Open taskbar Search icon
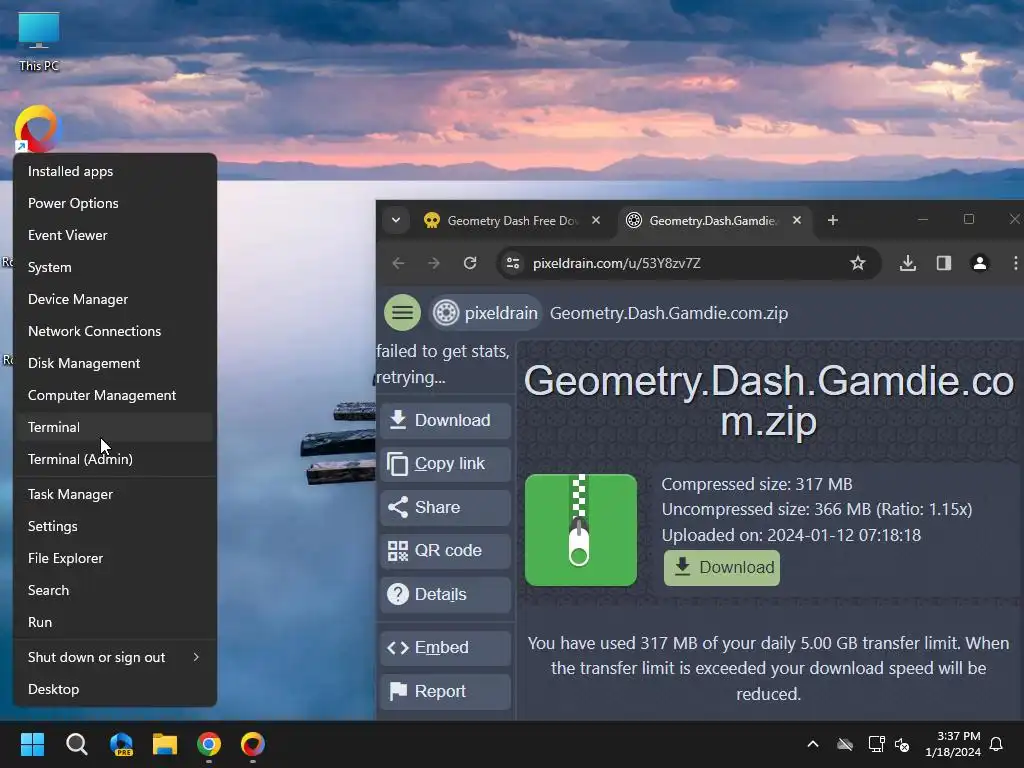This screenshot has width=1024, height=768. [x=76, y=744]
